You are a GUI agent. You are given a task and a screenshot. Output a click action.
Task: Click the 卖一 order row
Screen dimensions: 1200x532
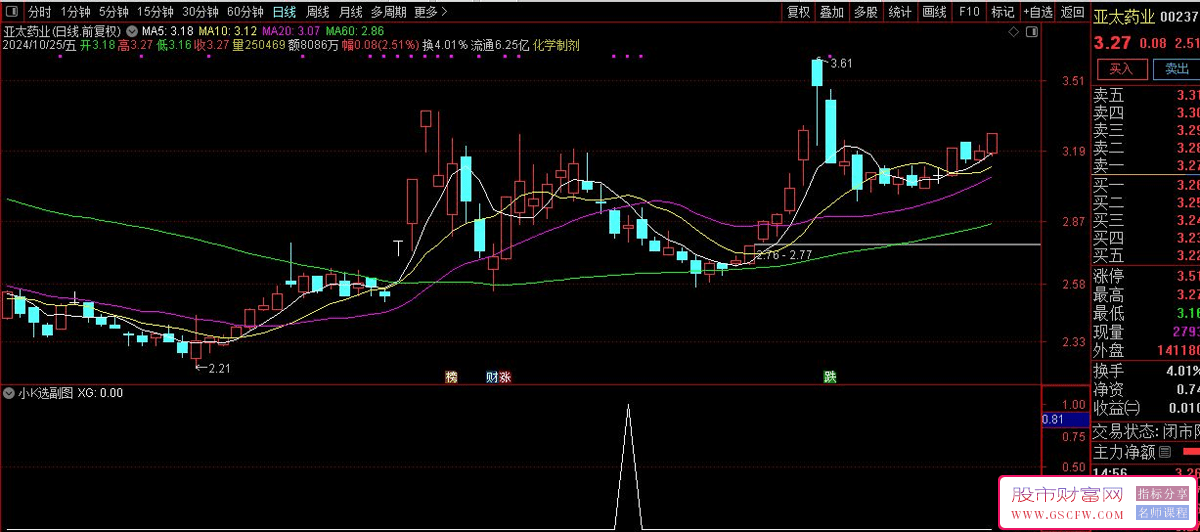[1146, 165]
